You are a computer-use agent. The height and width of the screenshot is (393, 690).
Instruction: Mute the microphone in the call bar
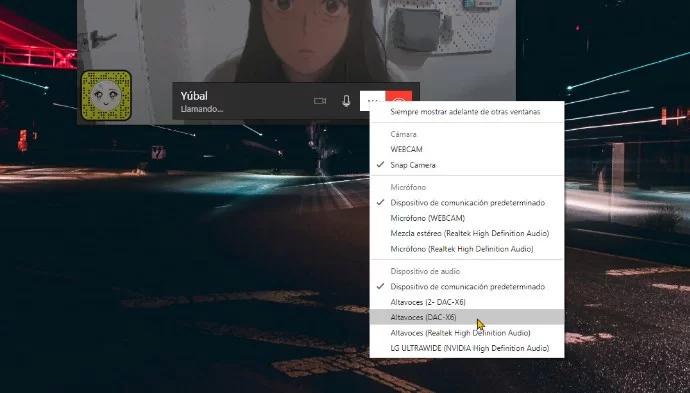click(346, 101)
